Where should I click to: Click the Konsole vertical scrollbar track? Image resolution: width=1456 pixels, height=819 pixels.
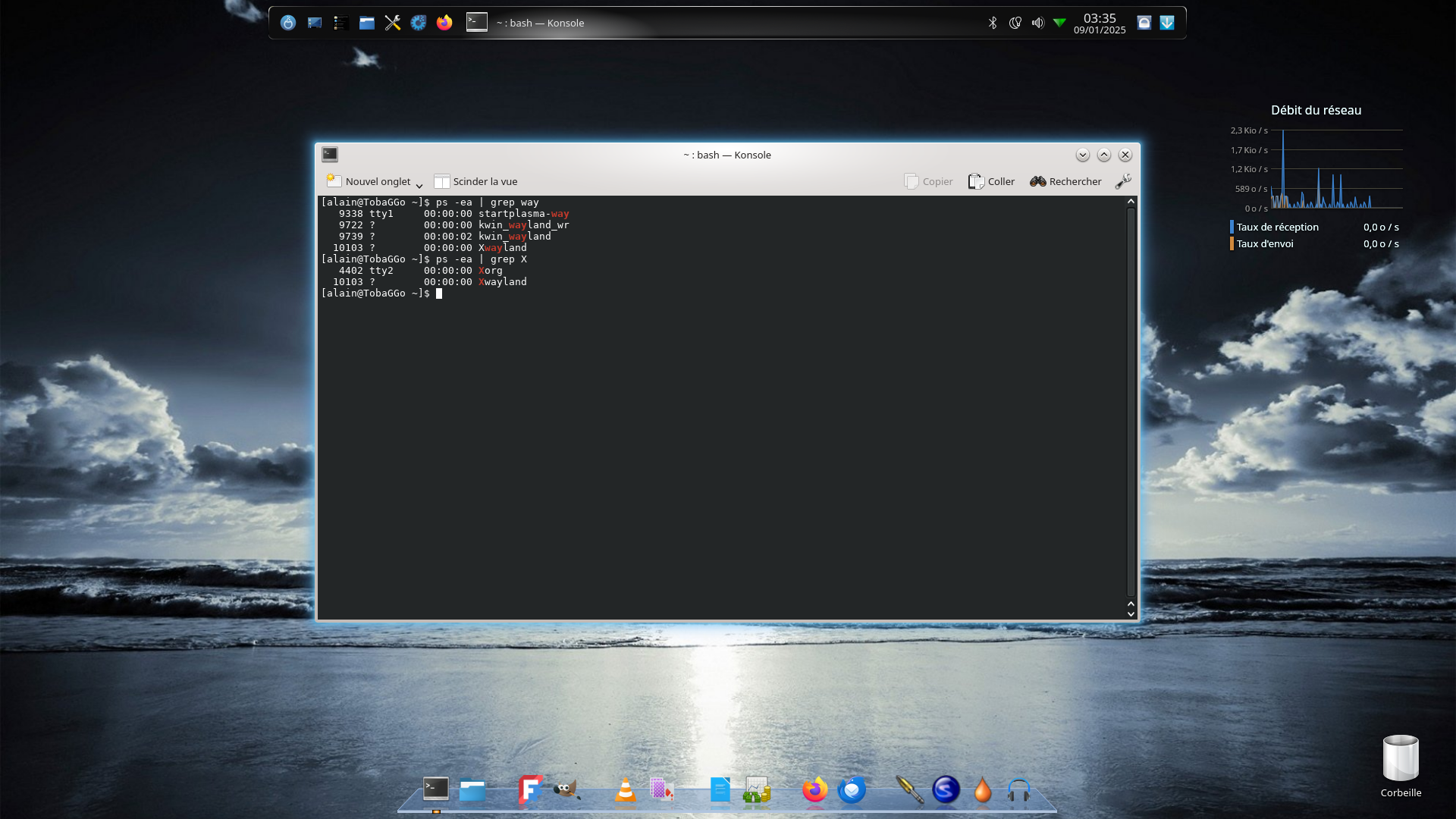pos(1131,402)
